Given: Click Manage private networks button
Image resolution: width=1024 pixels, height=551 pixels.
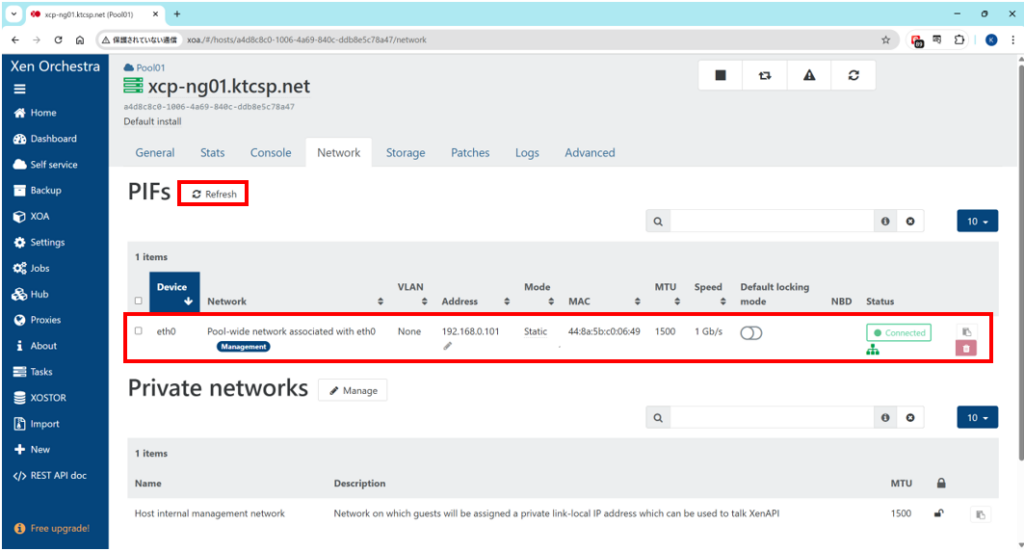Looking at the screenshot, I should pos(352,391).
